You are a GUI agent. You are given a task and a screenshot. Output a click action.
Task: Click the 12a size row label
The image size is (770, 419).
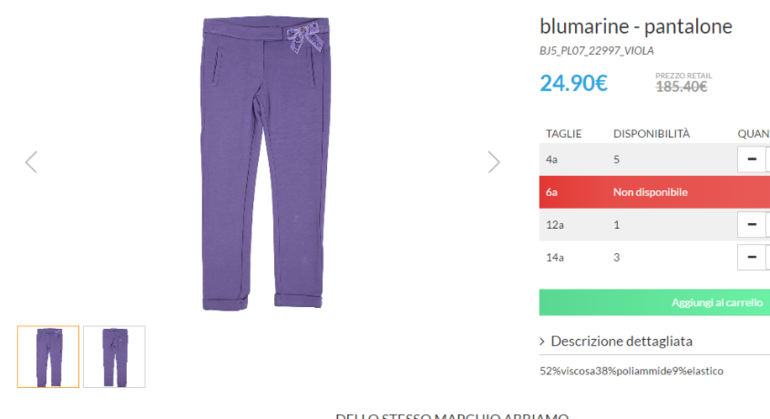pyautogui.click(x=554, y=225)
